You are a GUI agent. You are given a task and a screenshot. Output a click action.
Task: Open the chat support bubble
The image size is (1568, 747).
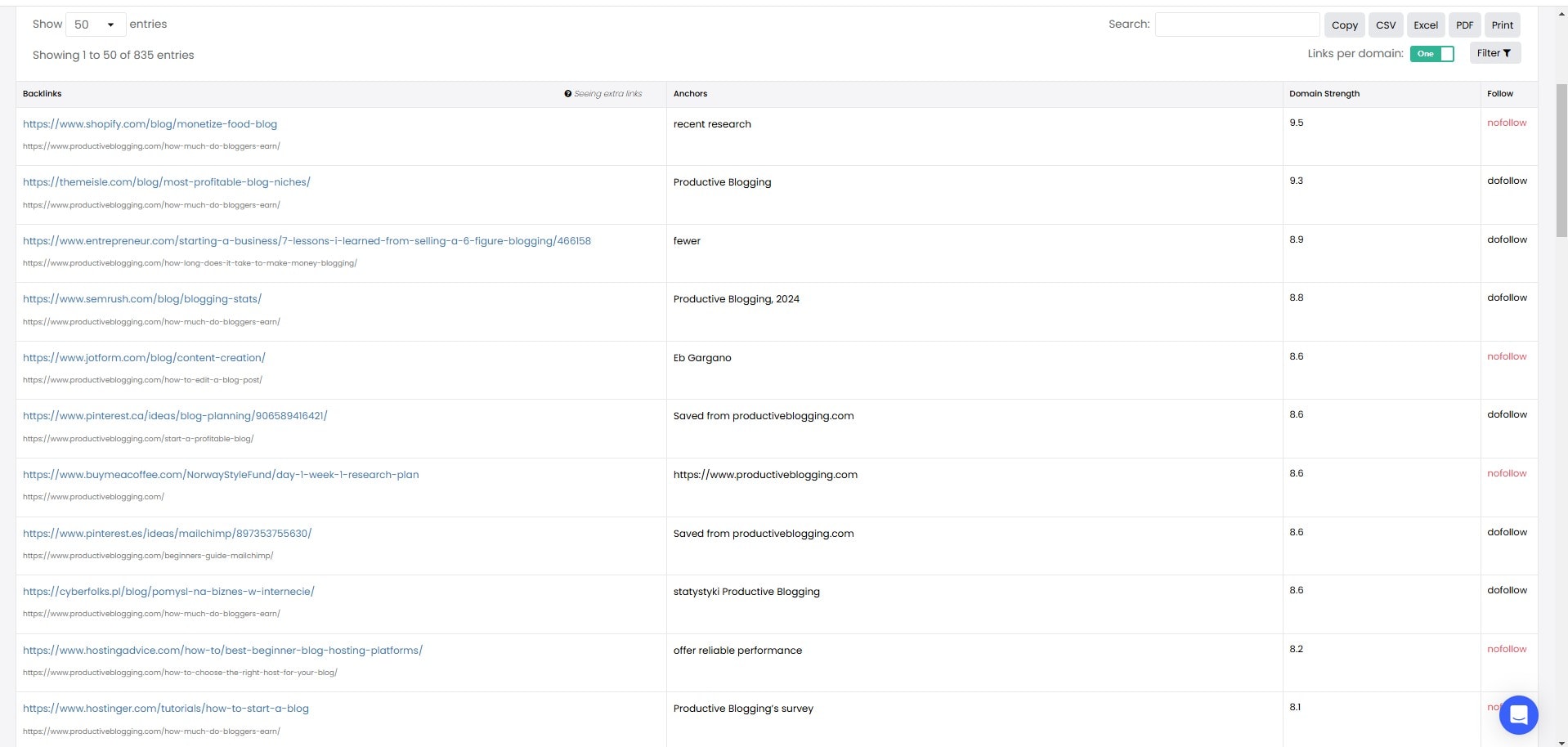coord(1518,714)
